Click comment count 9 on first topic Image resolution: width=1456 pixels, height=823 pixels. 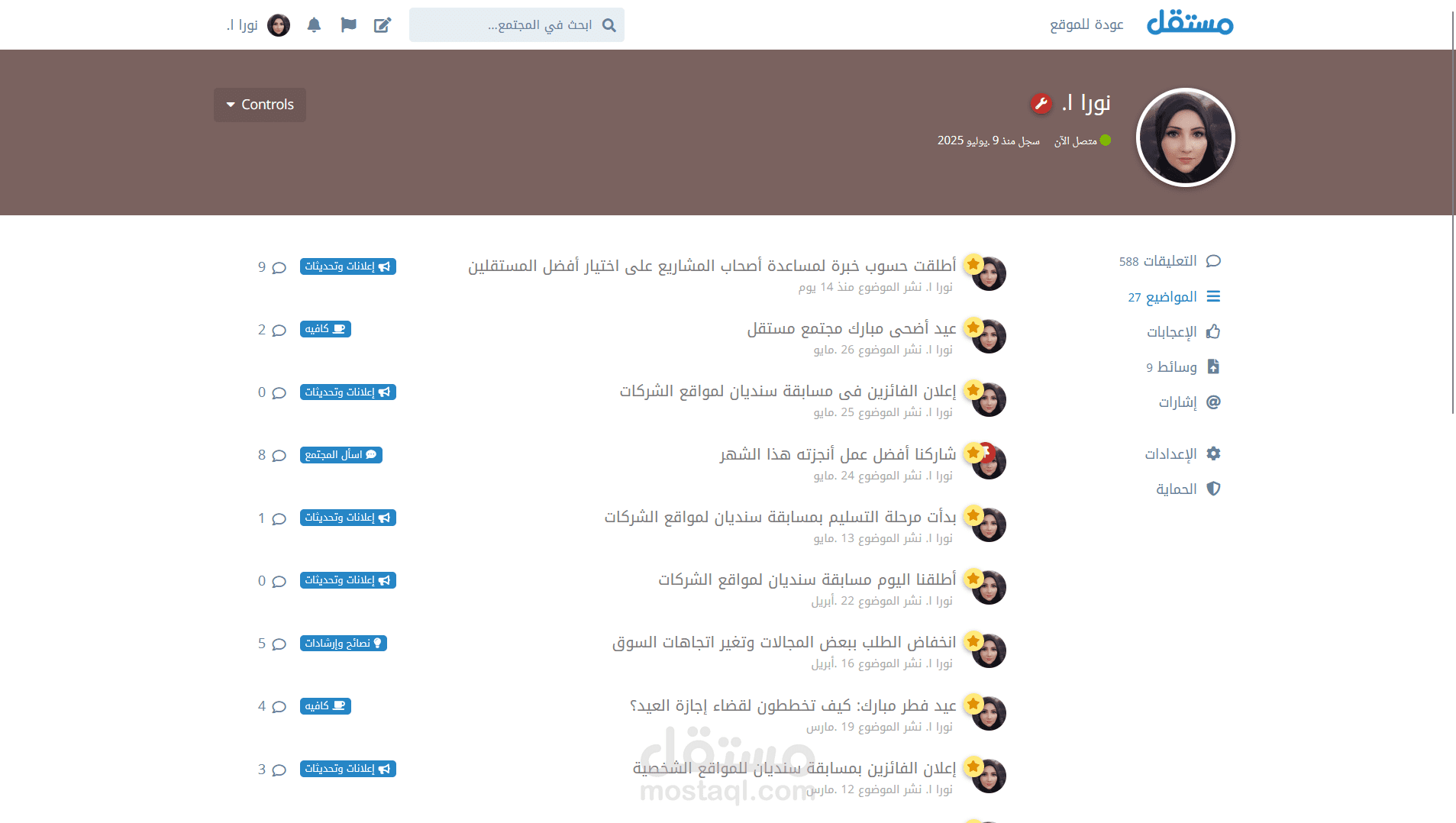tap(272, 267)
